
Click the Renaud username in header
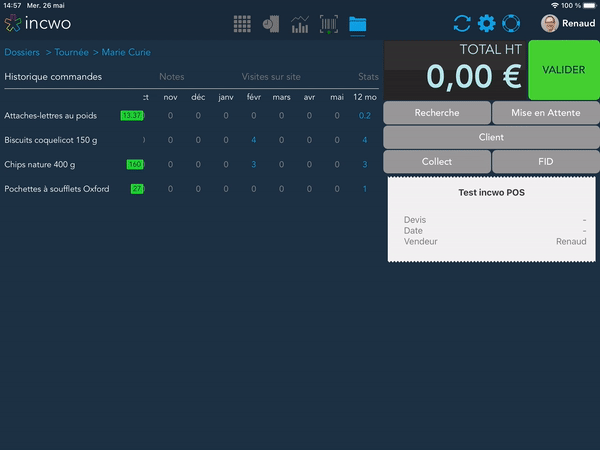coord(579,23)
